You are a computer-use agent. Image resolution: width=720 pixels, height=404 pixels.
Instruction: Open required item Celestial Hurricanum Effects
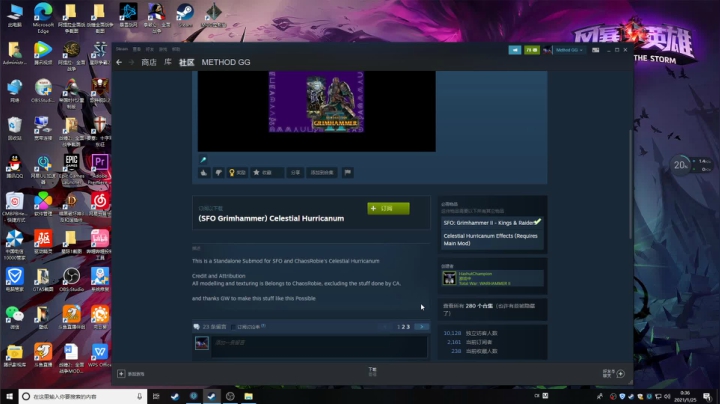(x=492, y=239)
